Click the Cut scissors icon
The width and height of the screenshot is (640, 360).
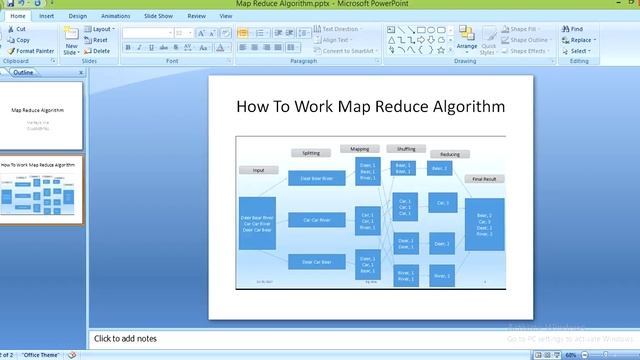(x=11, y=29)
